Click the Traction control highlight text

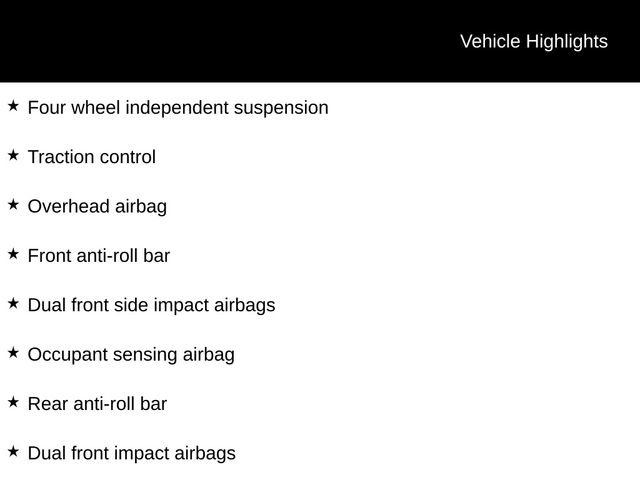[x=92, y=157]
